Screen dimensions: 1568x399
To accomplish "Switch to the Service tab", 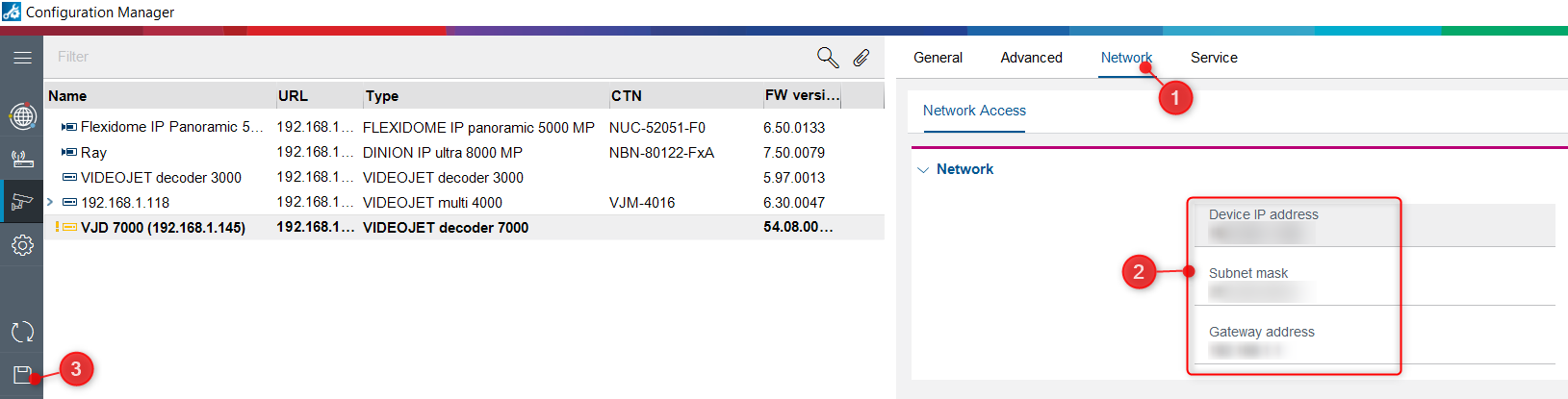I will coord(1214,58).
